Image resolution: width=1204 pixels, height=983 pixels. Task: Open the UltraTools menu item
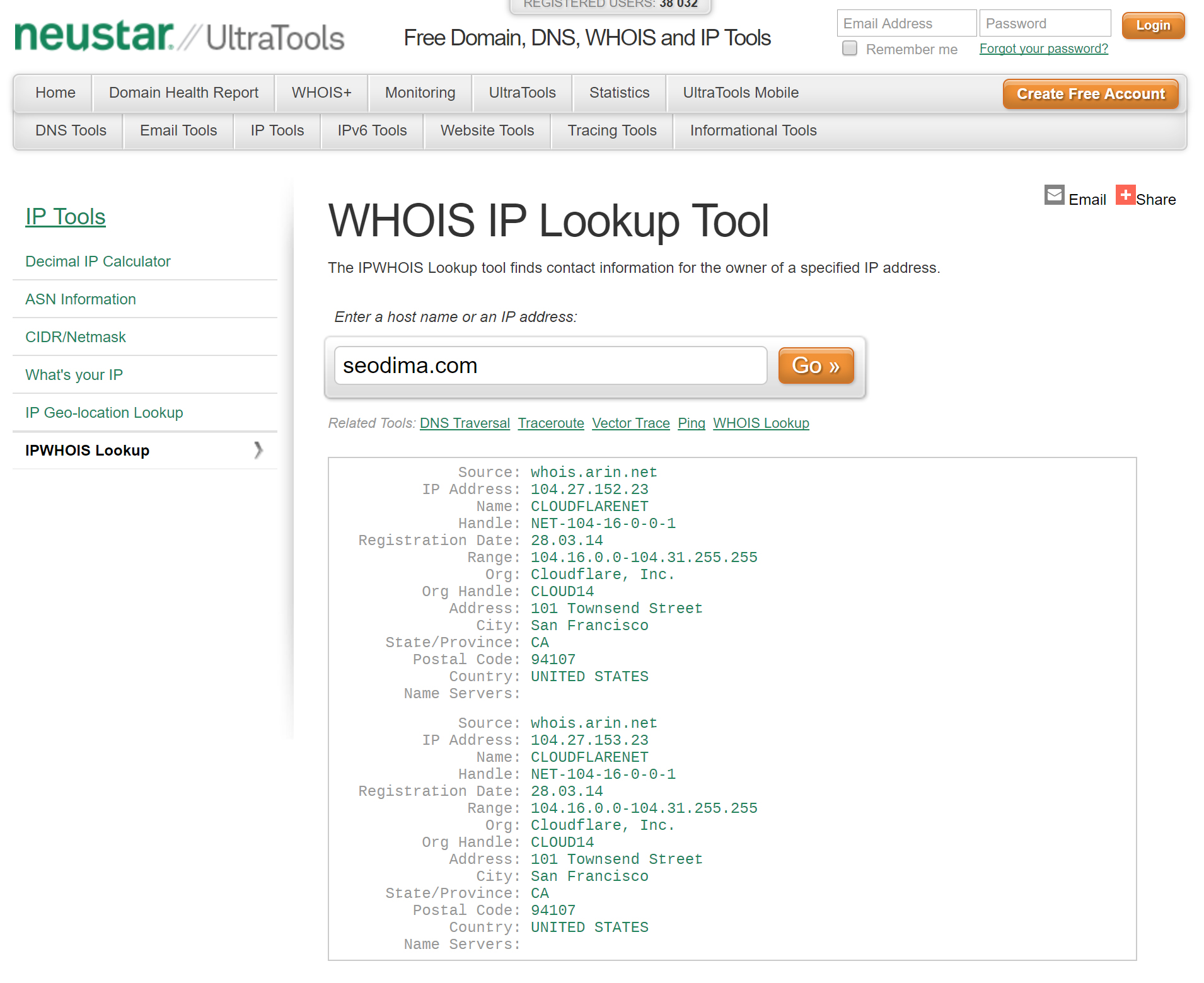pos(522,93)
